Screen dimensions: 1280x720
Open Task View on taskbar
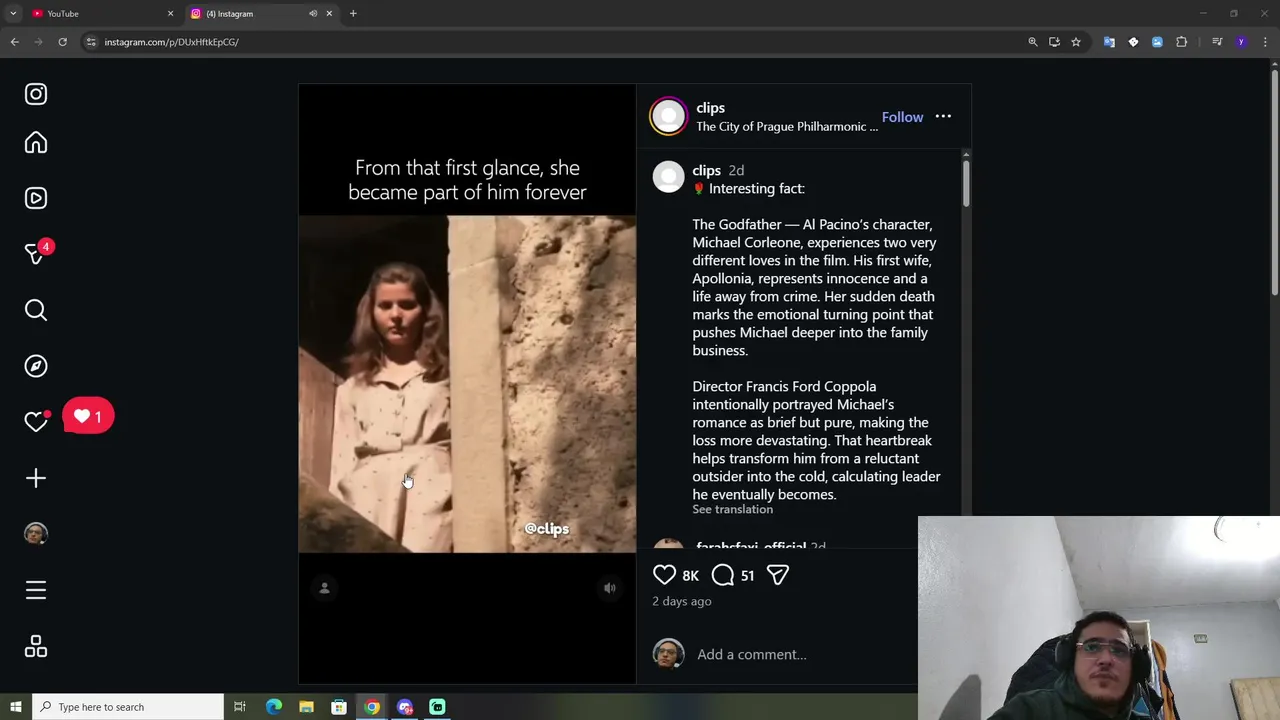(x=240, y=707)
